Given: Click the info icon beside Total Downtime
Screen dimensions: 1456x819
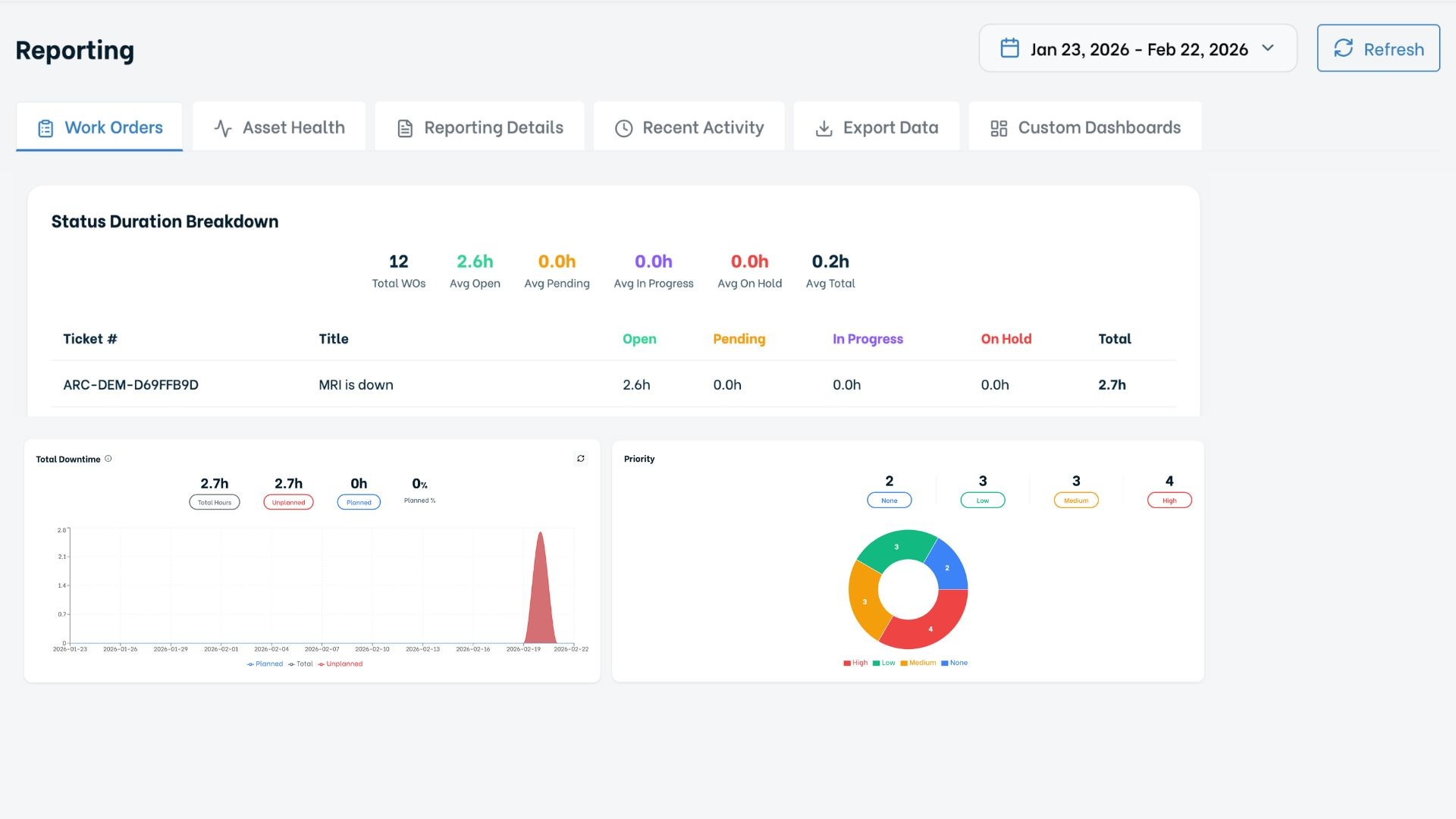Looking at the screenshot, I should coord(108,459).
